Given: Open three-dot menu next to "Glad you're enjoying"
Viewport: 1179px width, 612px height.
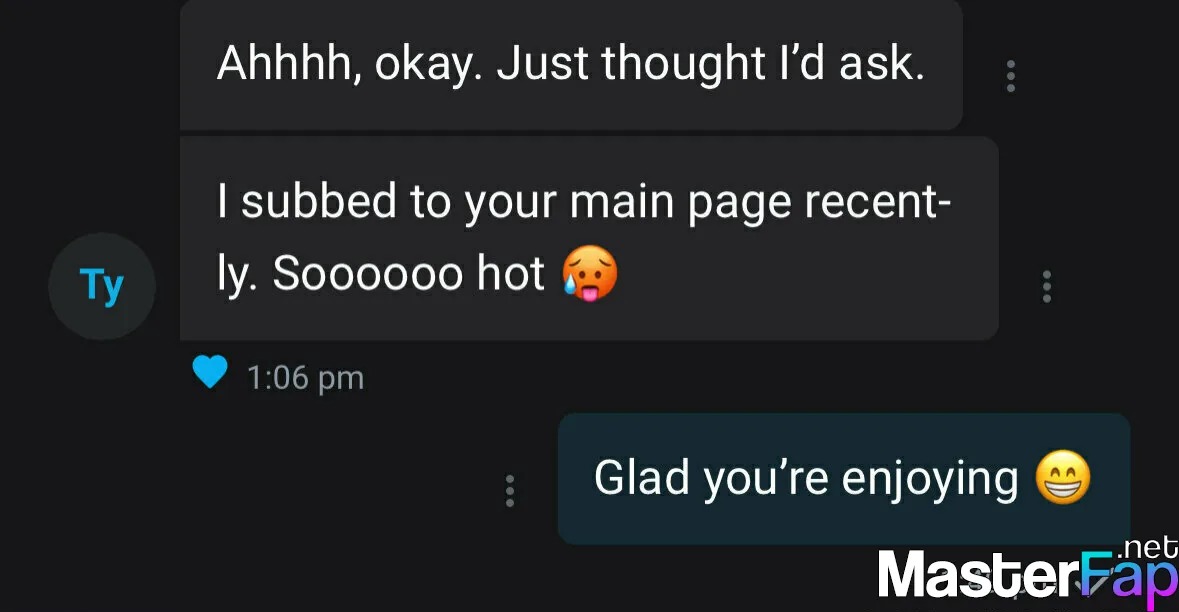Looking at the screenshot, I should click(x=510, y=490).
